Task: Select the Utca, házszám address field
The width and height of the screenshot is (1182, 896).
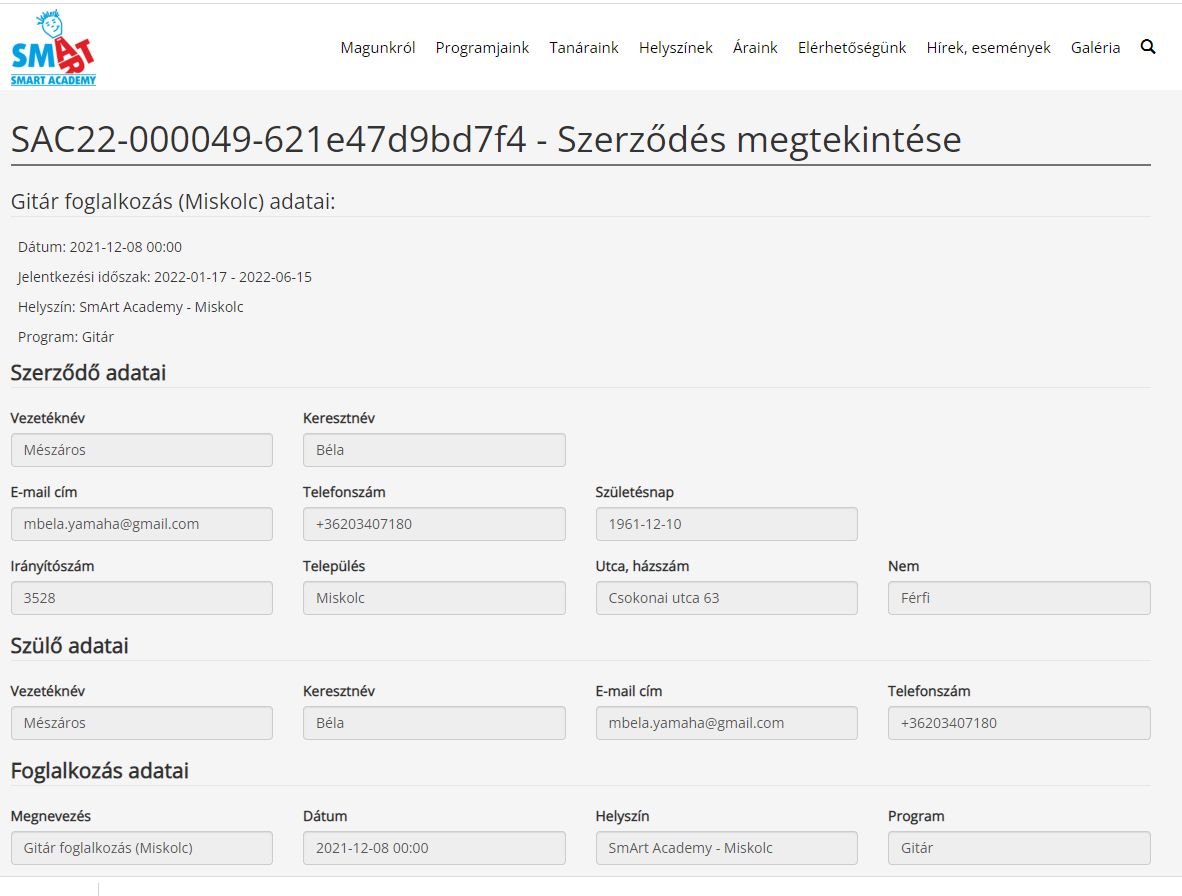Action: (726, 598)
